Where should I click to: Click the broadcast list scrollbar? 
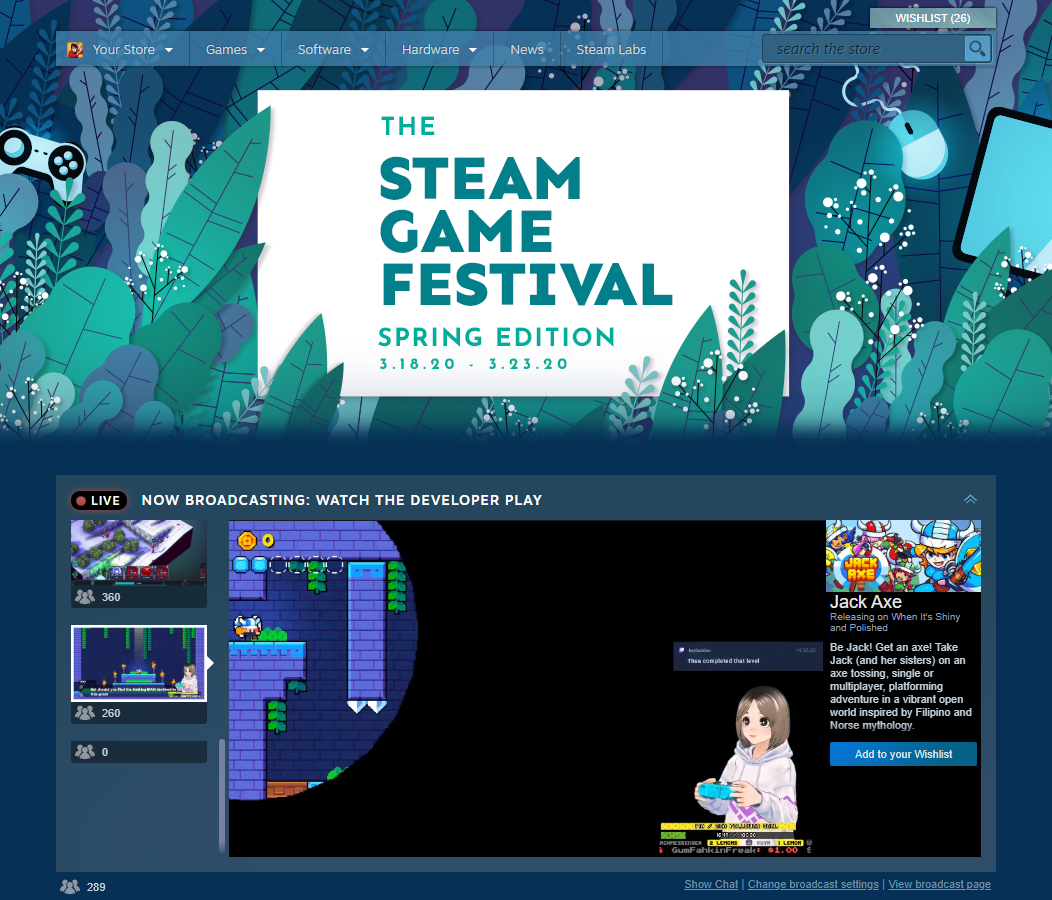(221, 795)
